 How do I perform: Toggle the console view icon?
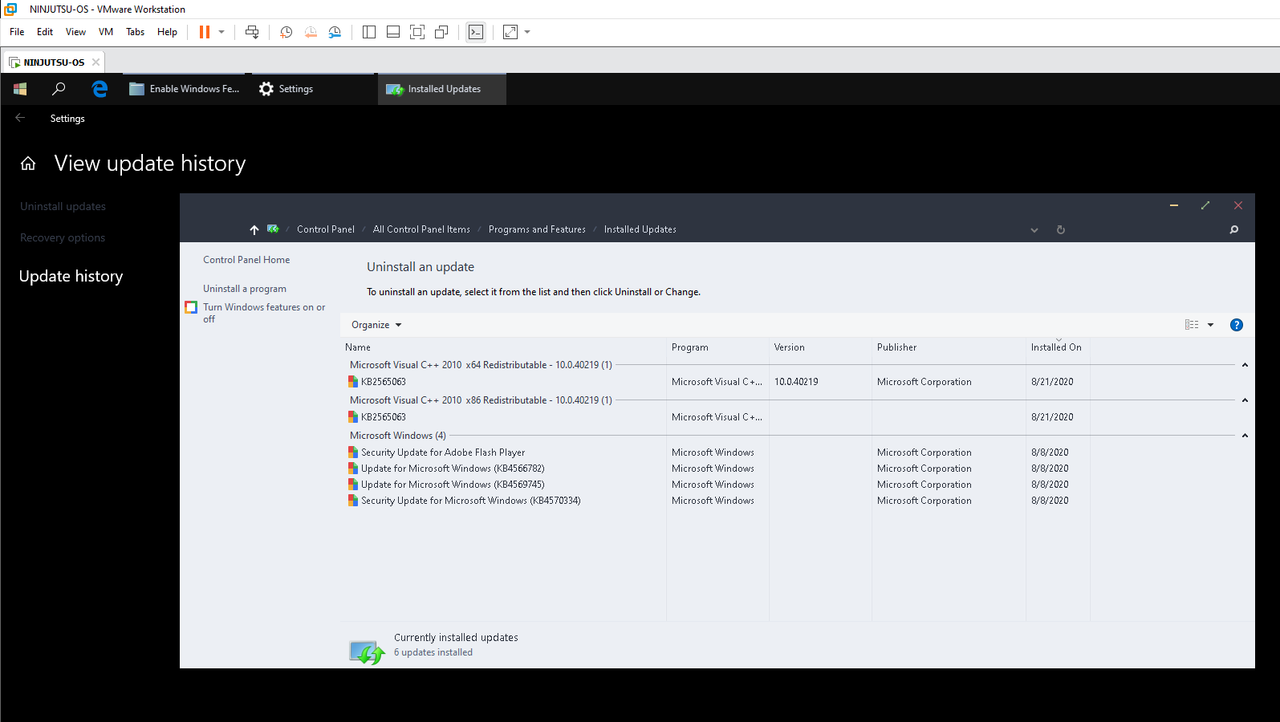[x=476, y=32]
